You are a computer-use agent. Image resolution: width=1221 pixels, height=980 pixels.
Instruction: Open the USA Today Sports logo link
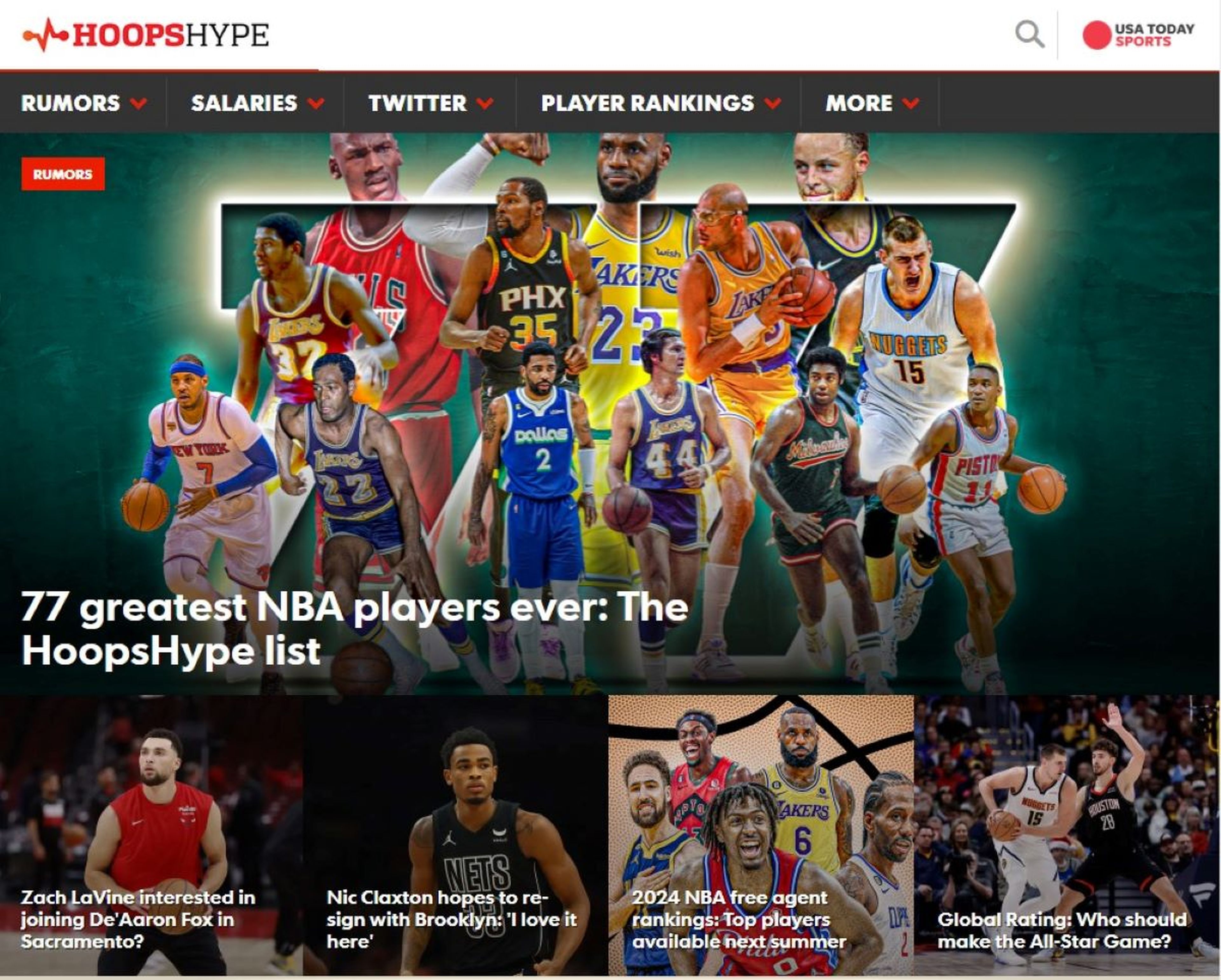1138,35
